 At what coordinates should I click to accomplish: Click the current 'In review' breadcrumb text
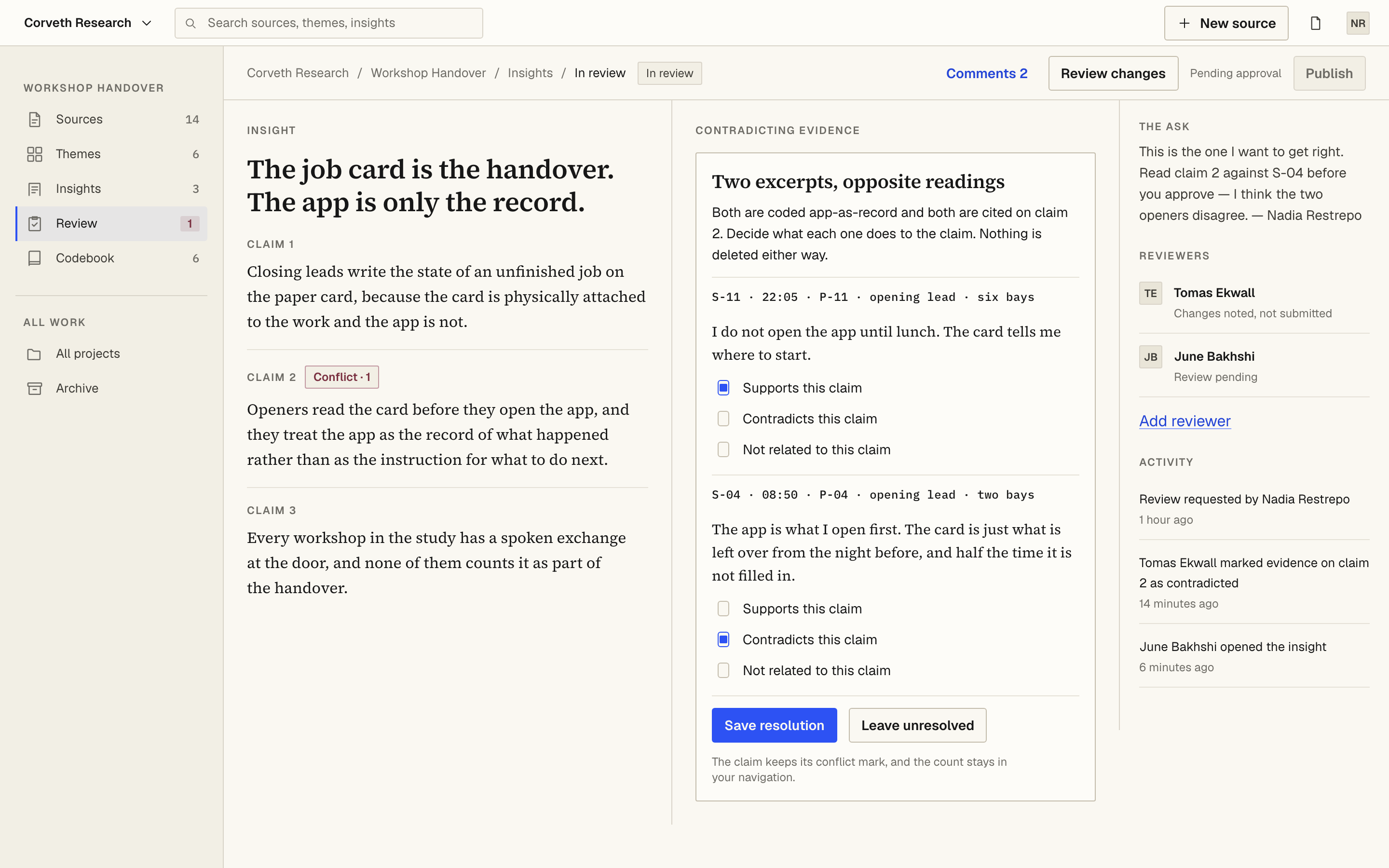click(600, 73)
